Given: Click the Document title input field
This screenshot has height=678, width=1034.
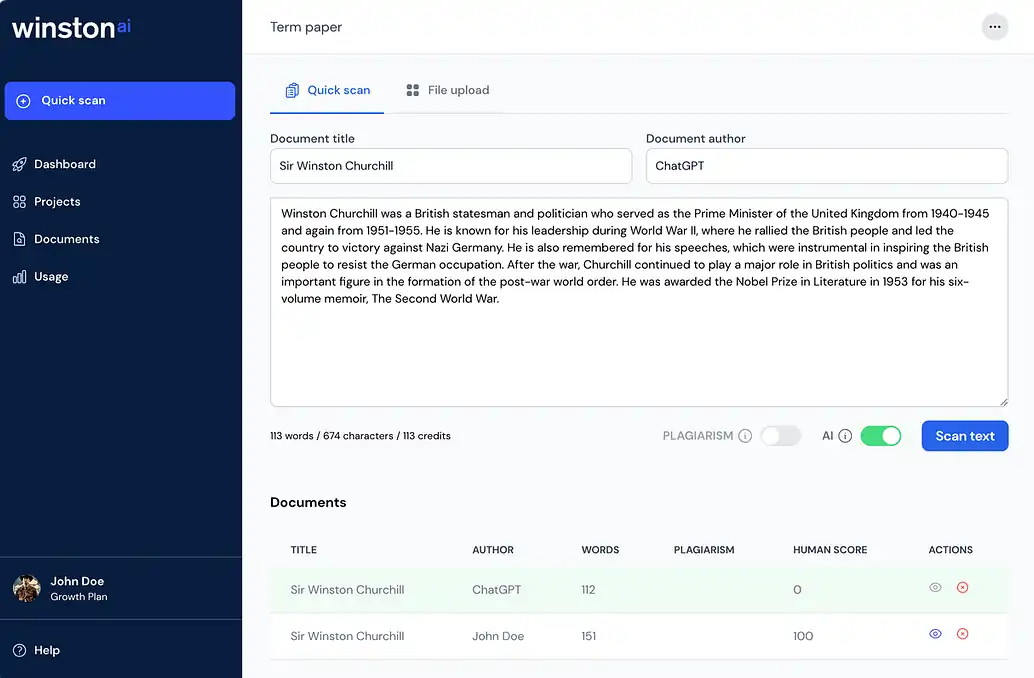Looking at the screenshot, I should click(451, 166).
